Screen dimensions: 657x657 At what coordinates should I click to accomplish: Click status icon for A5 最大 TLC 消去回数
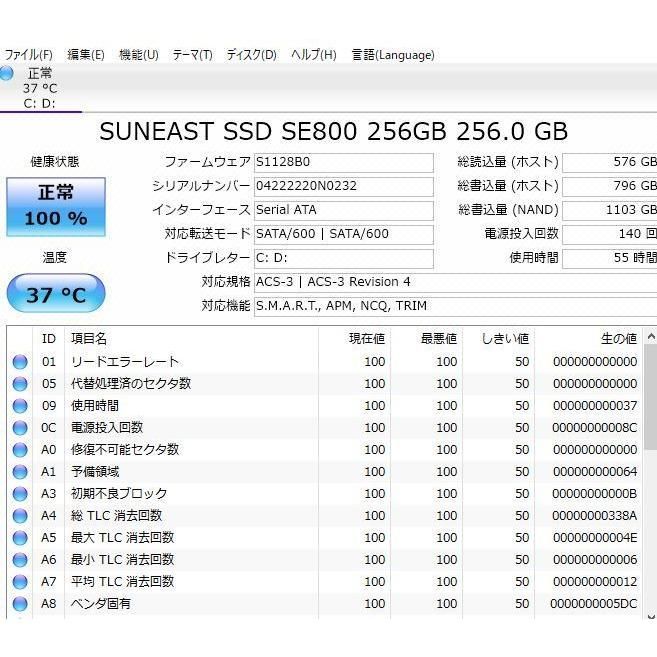[x=20, y=538]
